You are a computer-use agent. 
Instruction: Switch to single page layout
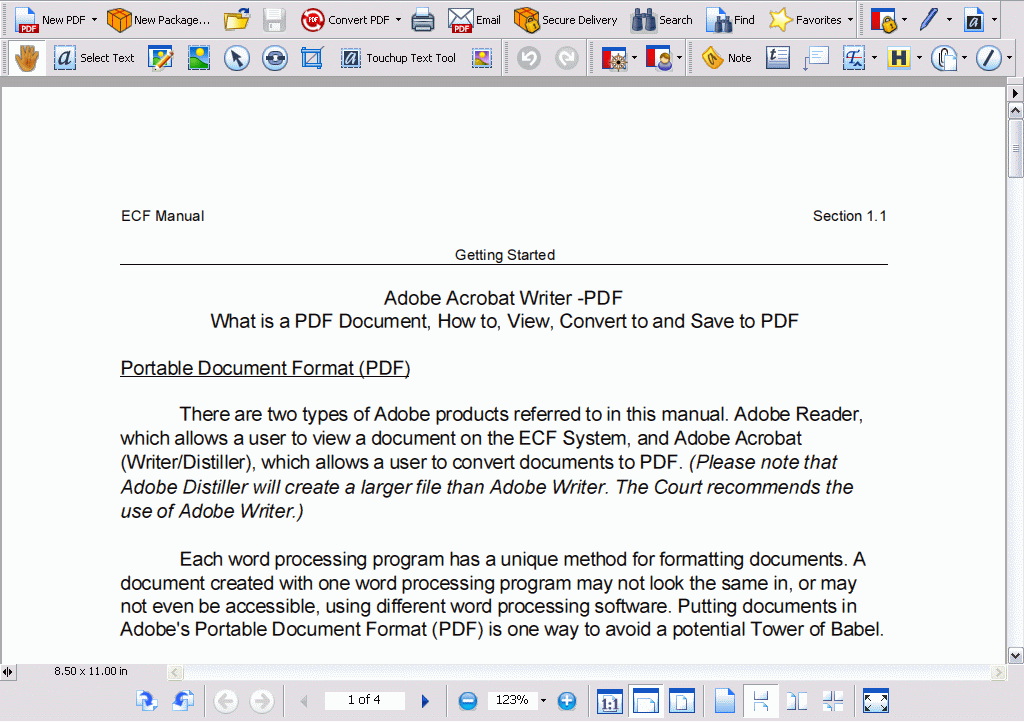point(724,701)
